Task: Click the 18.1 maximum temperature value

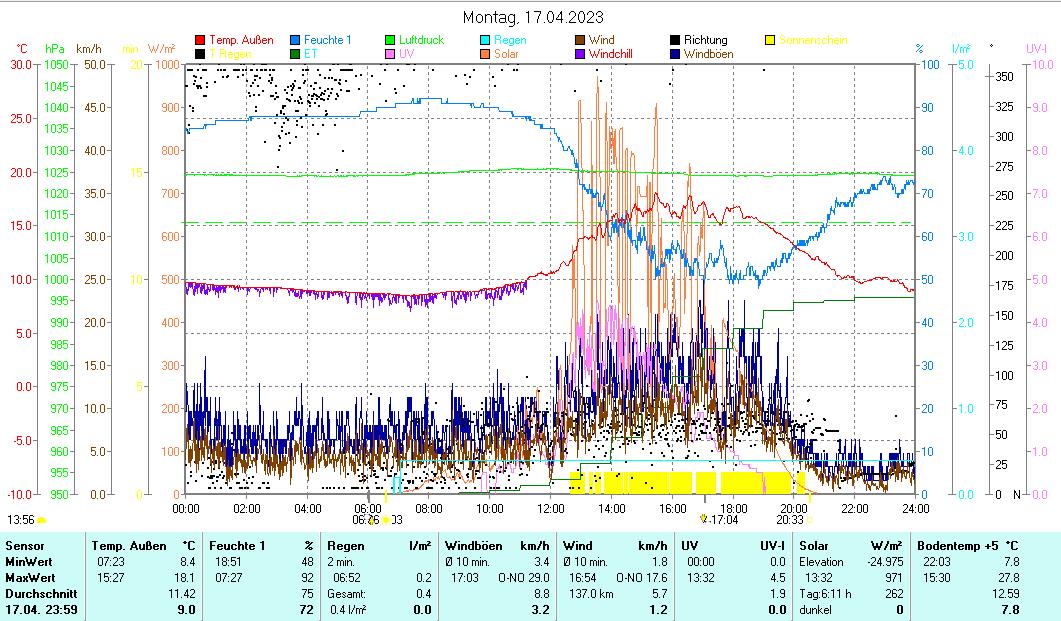Action: 185,578
